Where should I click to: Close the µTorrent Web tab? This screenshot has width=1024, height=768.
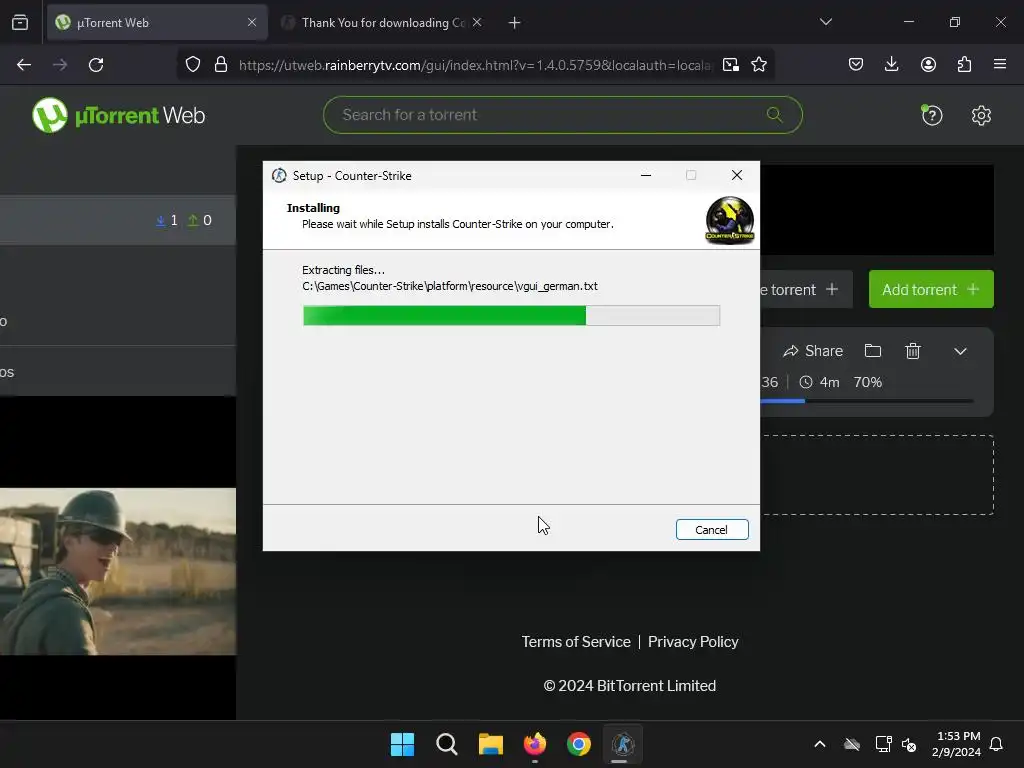coord(252,23)
